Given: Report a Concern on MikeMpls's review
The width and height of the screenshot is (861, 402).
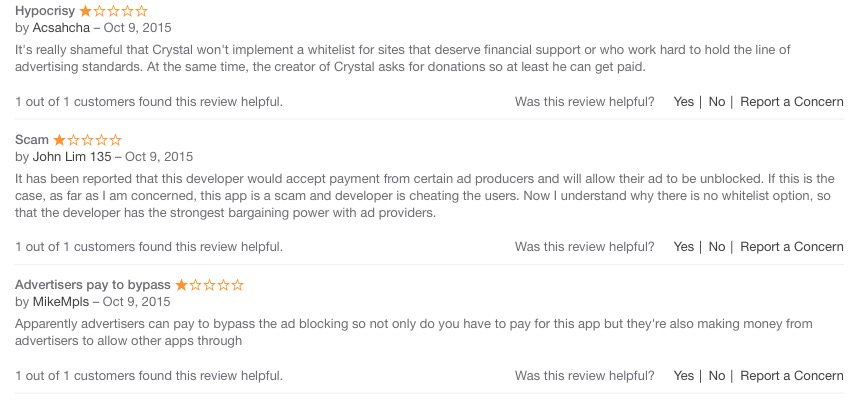Looking at the screenshot, I should click(792, 376).
